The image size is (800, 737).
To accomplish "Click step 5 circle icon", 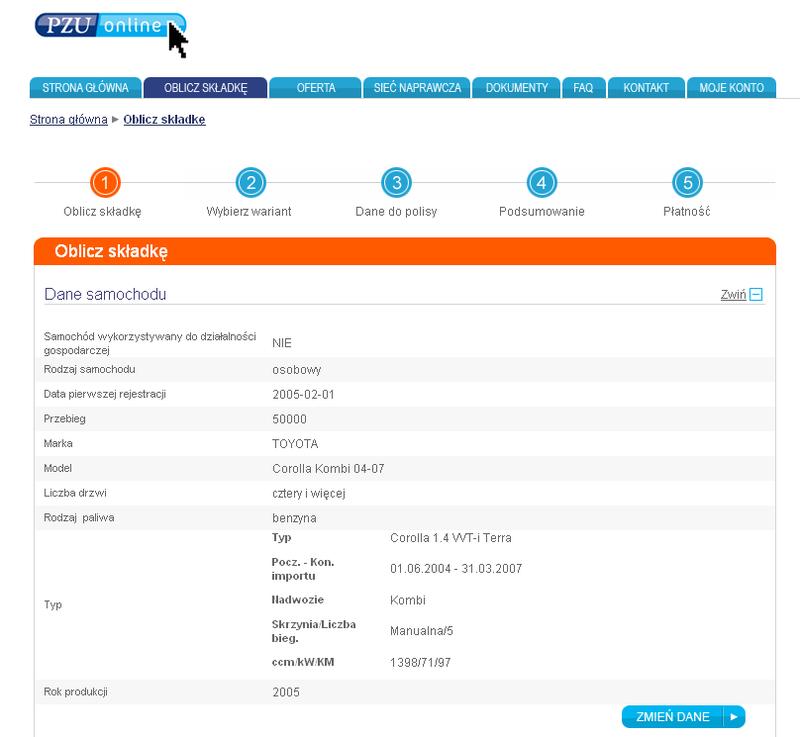I will (686, 183).
